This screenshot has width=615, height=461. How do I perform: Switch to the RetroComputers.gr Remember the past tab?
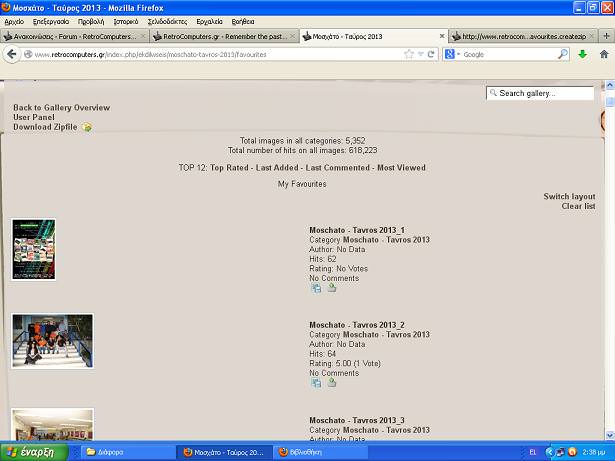(224, 36)
